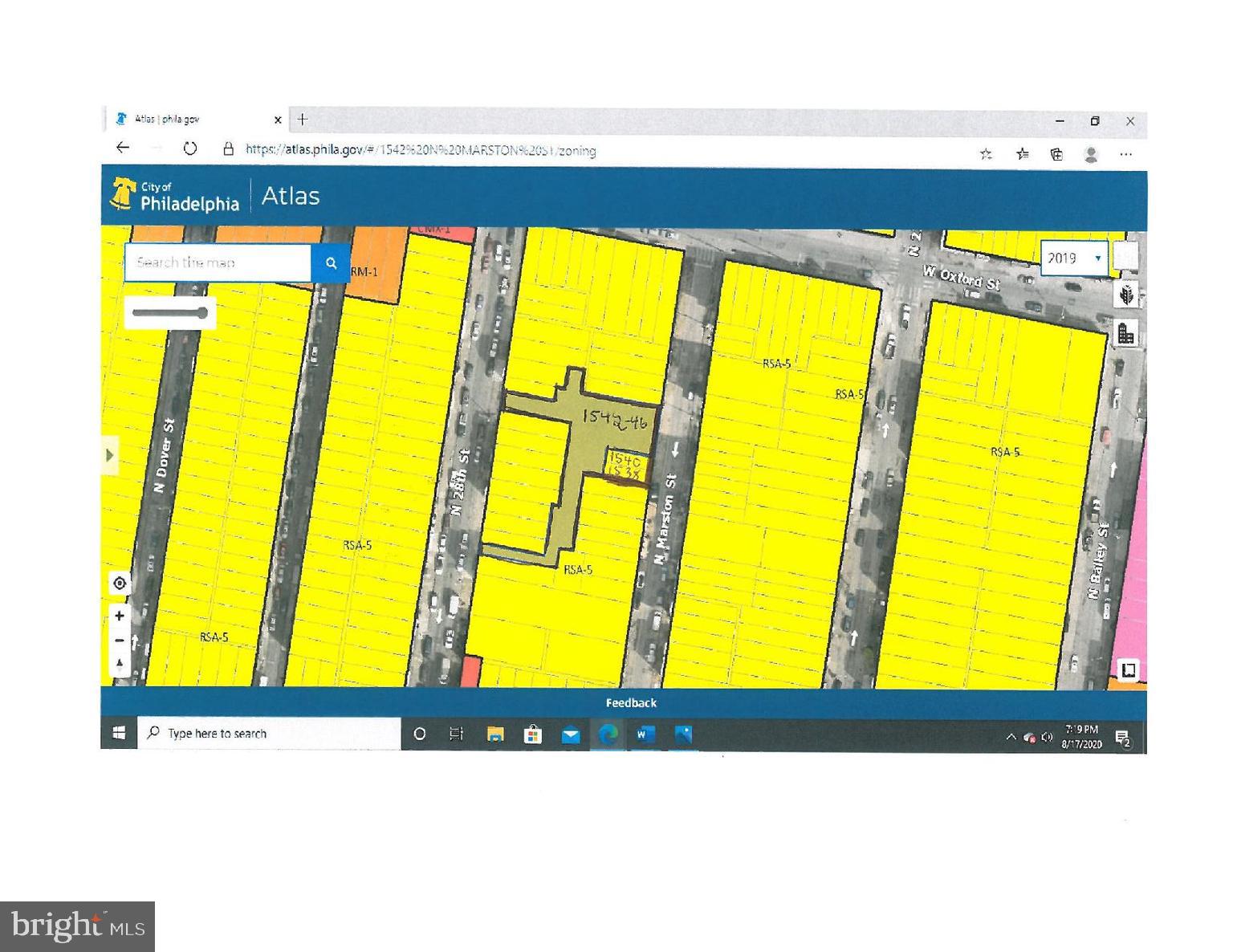Toggle the oblique aerial imagery icon

point(1126,295)
